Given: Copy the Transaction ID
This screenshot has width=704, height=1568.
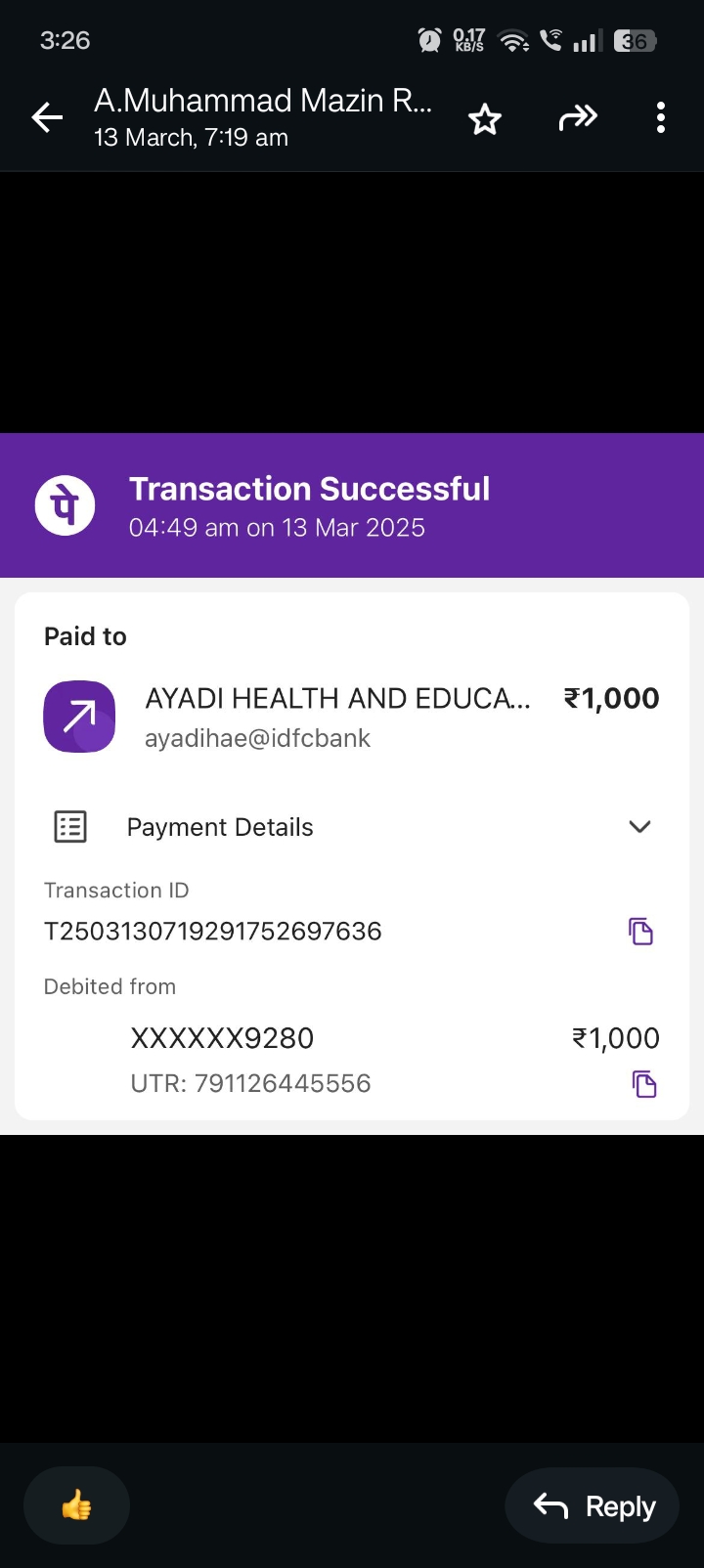Looking at the screenshot, I should point(640,932).
